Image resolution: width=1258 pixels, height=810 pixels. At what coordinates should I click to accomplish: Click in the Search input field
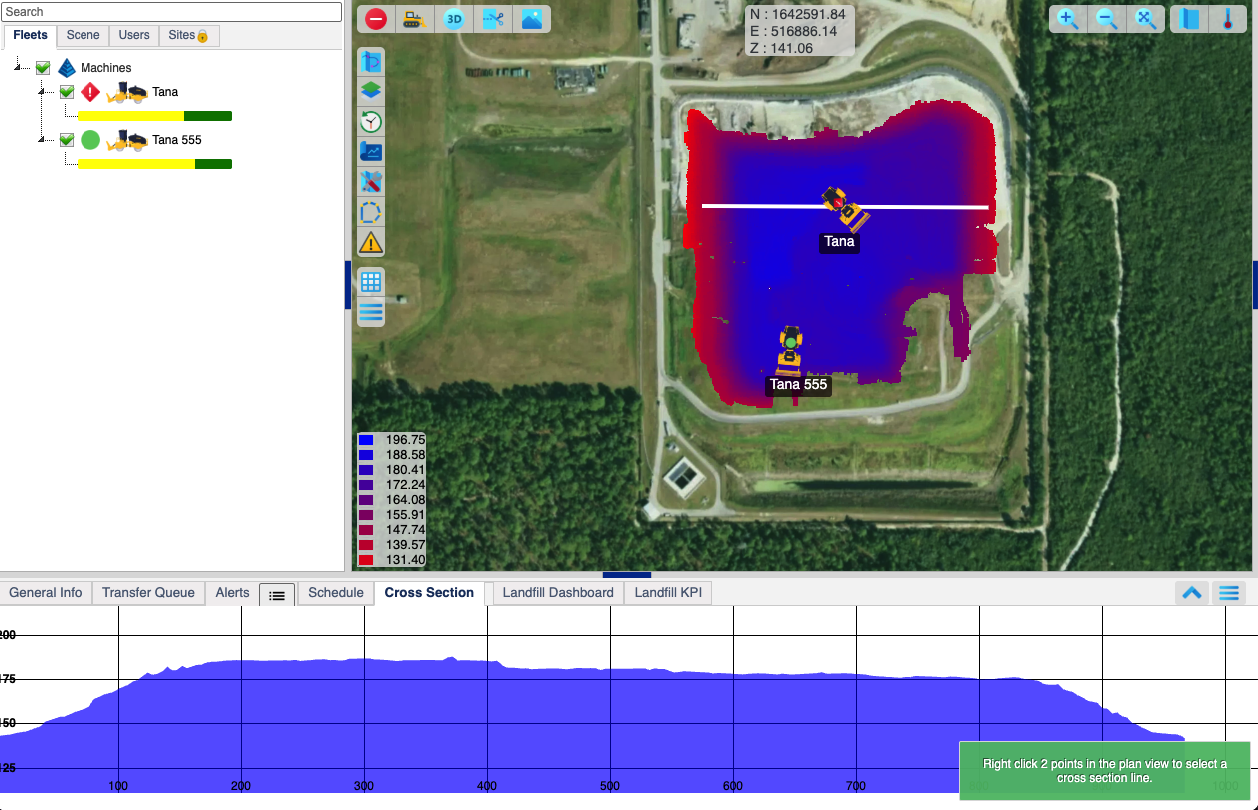172,12
